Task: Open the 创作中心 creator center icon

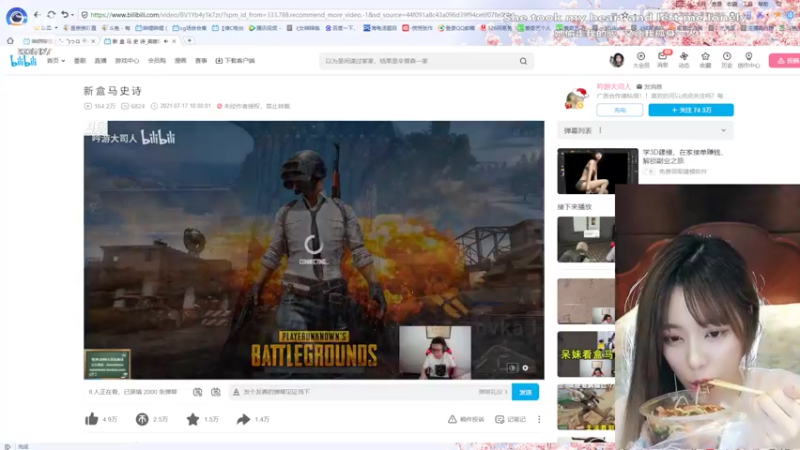Action: pyautogui.click(x=748, y=60)
